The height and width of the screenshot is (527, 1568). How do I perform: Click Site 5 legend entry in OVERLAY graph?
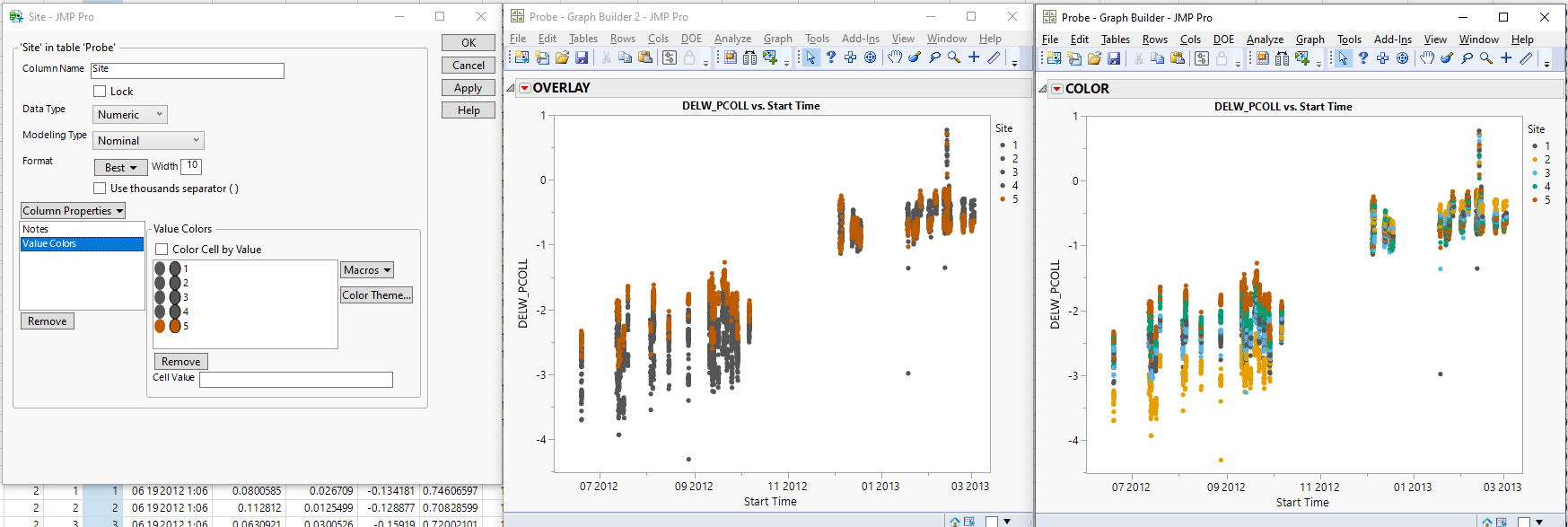1010,199
